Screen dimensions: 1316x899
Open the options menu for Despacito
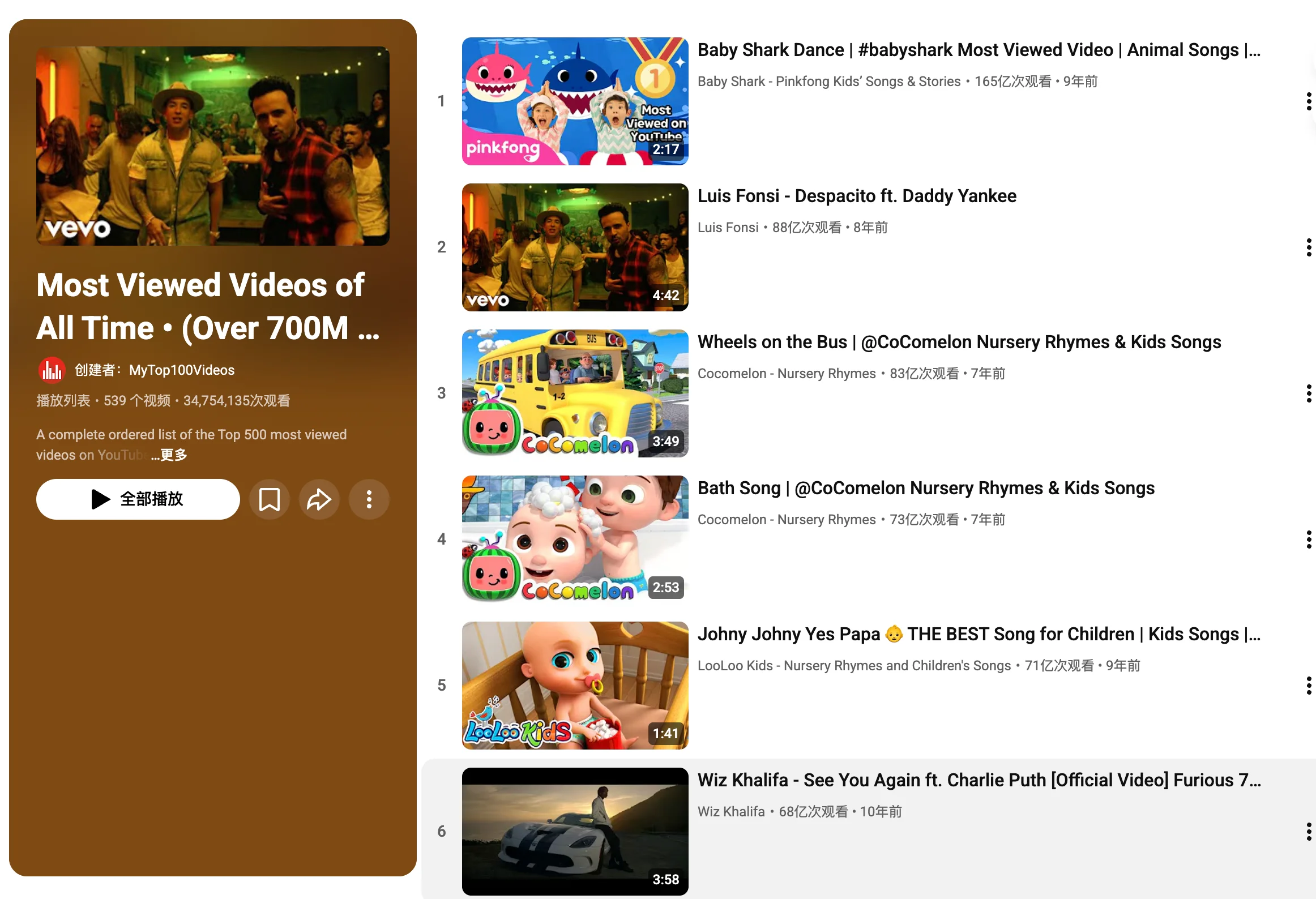click(1309, 247)
